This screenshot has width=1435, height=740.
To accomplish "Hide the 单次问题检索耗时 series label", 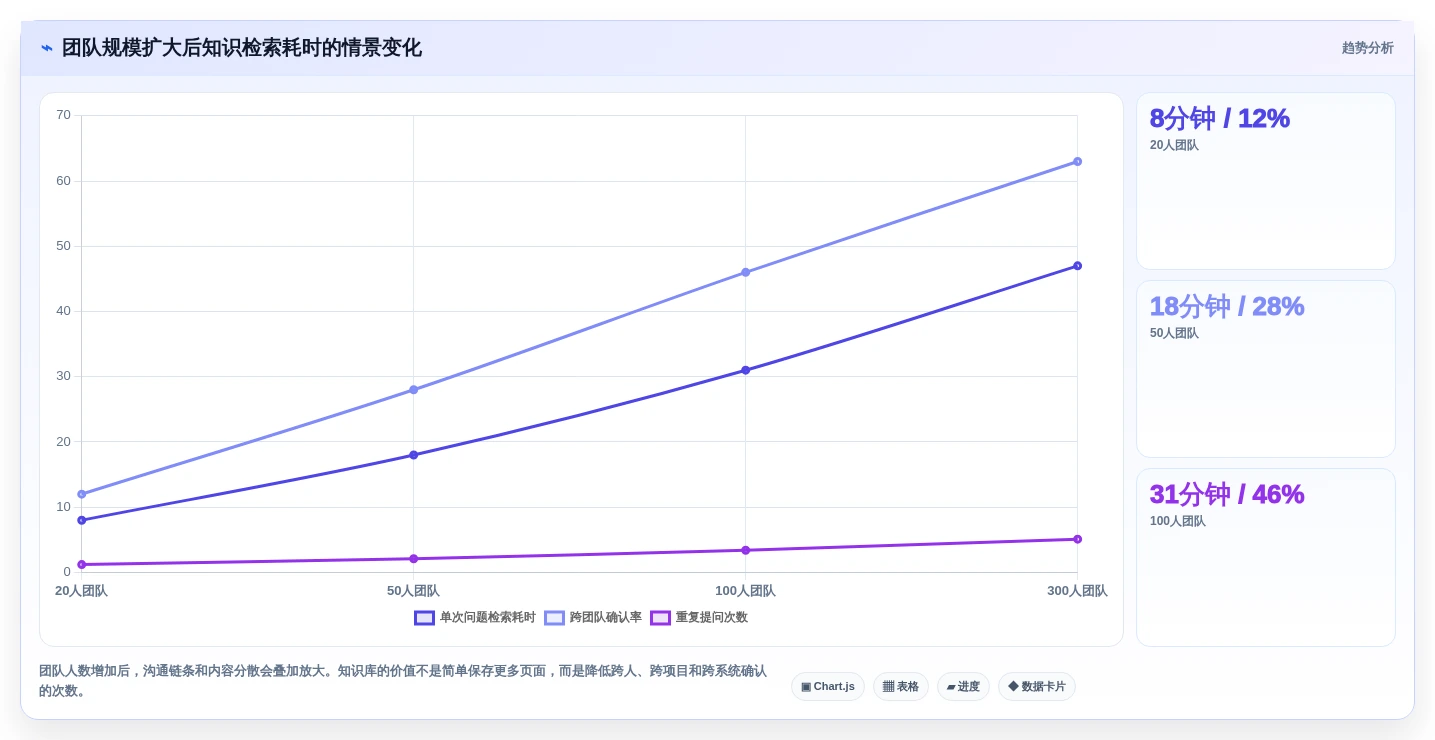I will coord(488,618).
